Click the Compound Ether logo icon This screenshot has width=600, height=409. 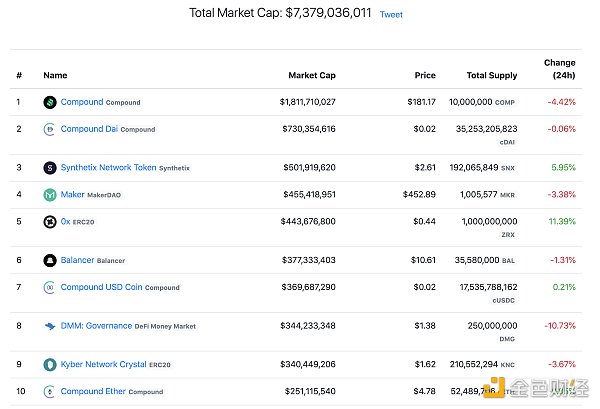click(50, 392)
